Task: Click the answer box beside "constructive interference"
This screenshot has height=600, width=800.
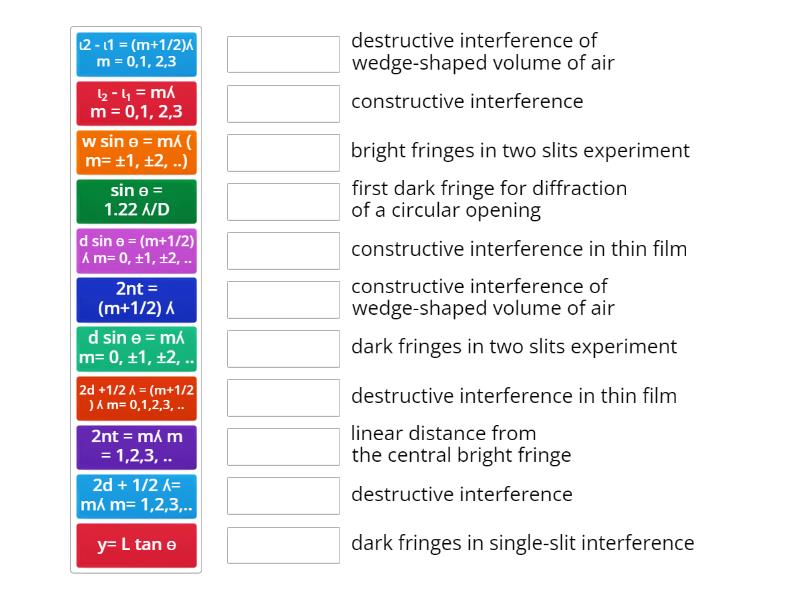Action: 283,103
